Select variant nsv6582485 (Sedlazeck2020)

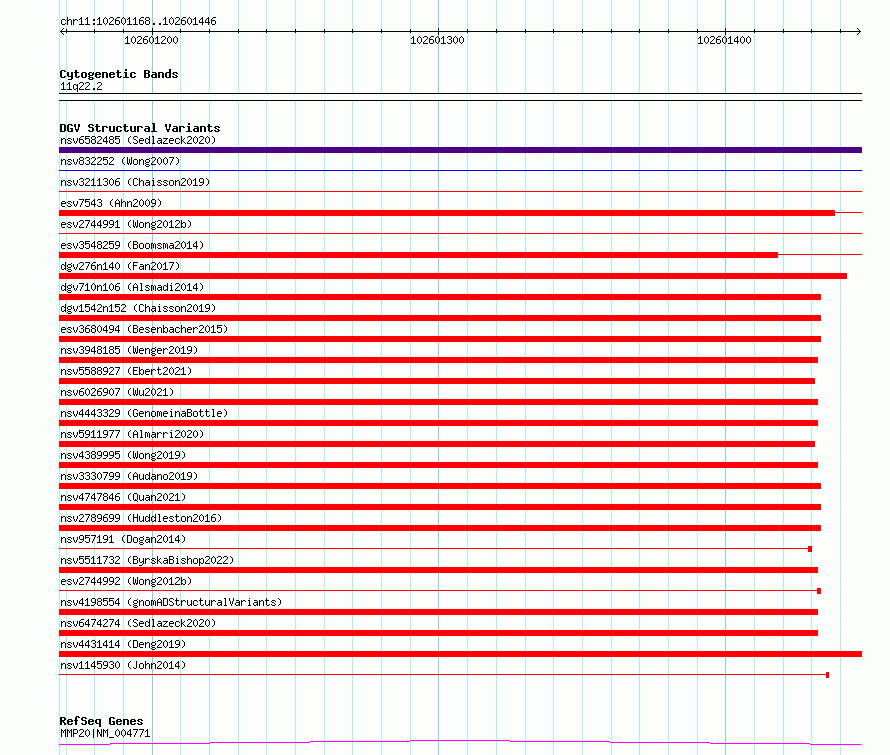coord(138,140)
